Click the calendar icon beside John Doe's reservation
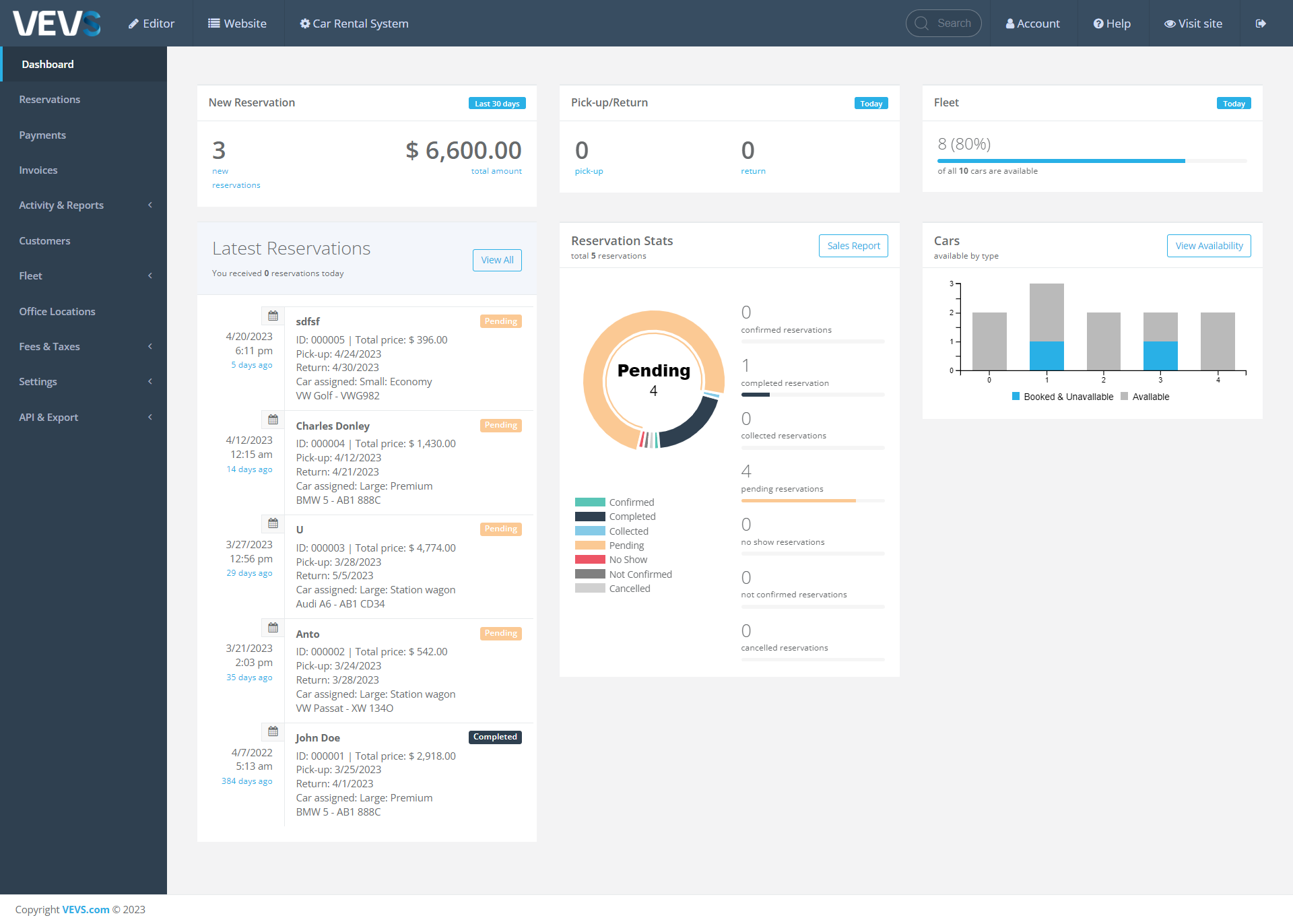1293x924 pixels. [x=273, y=731]
